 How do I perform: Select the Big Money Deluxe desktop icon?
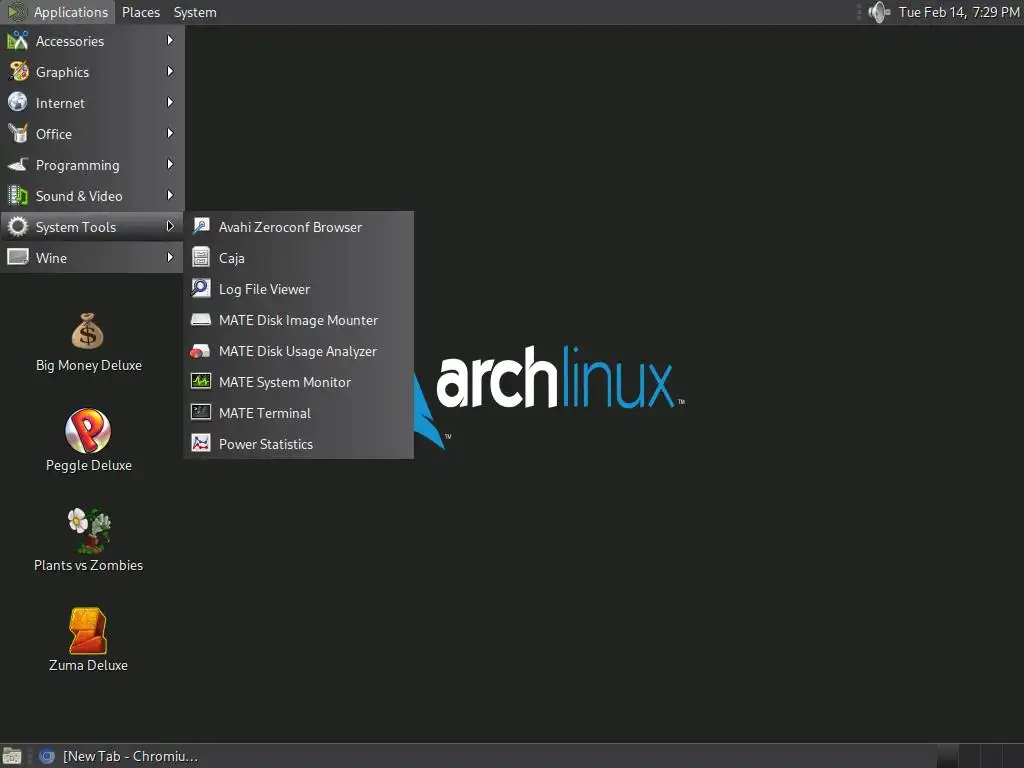point(88,331)
